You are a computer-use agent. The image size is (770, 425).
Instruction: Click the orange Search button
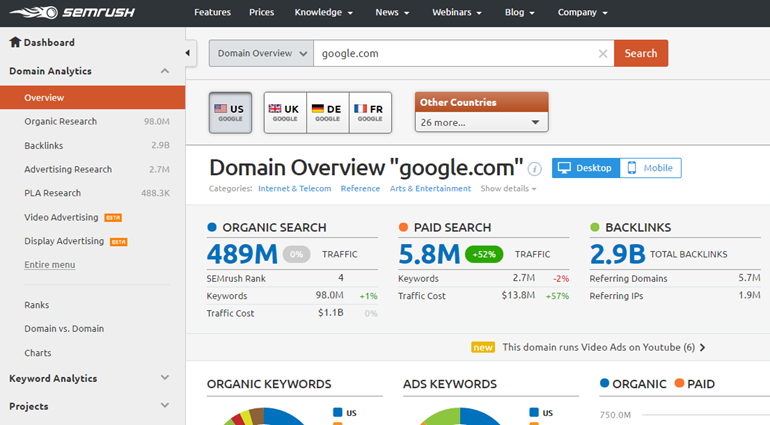tap(641, 54)
